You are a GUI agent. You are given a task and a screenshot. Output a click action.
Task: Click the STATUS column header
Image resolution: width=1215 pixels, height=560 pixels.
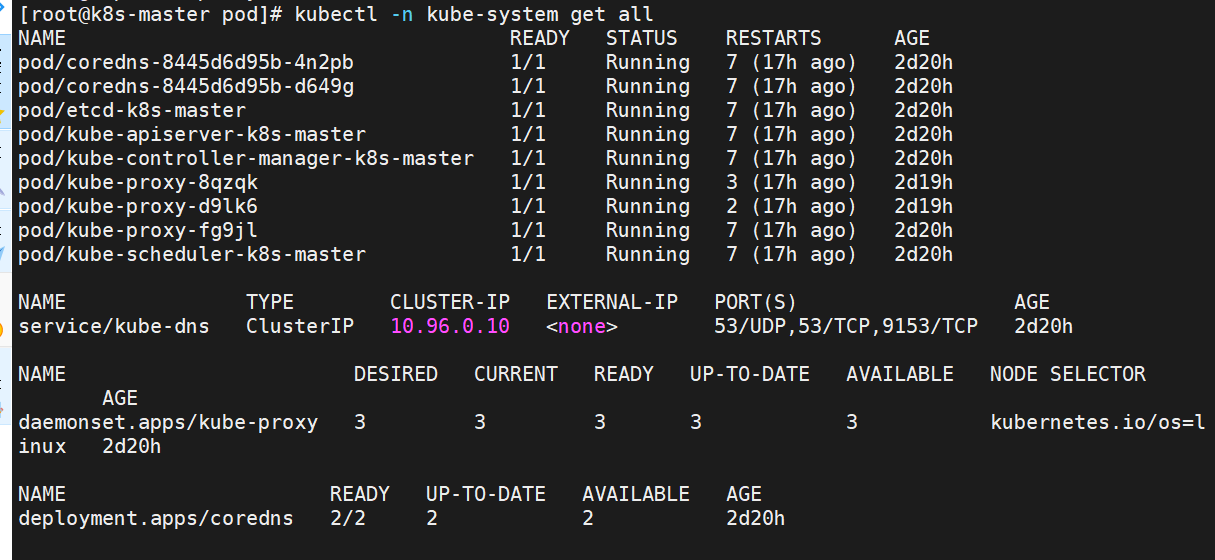coord(642,38)
